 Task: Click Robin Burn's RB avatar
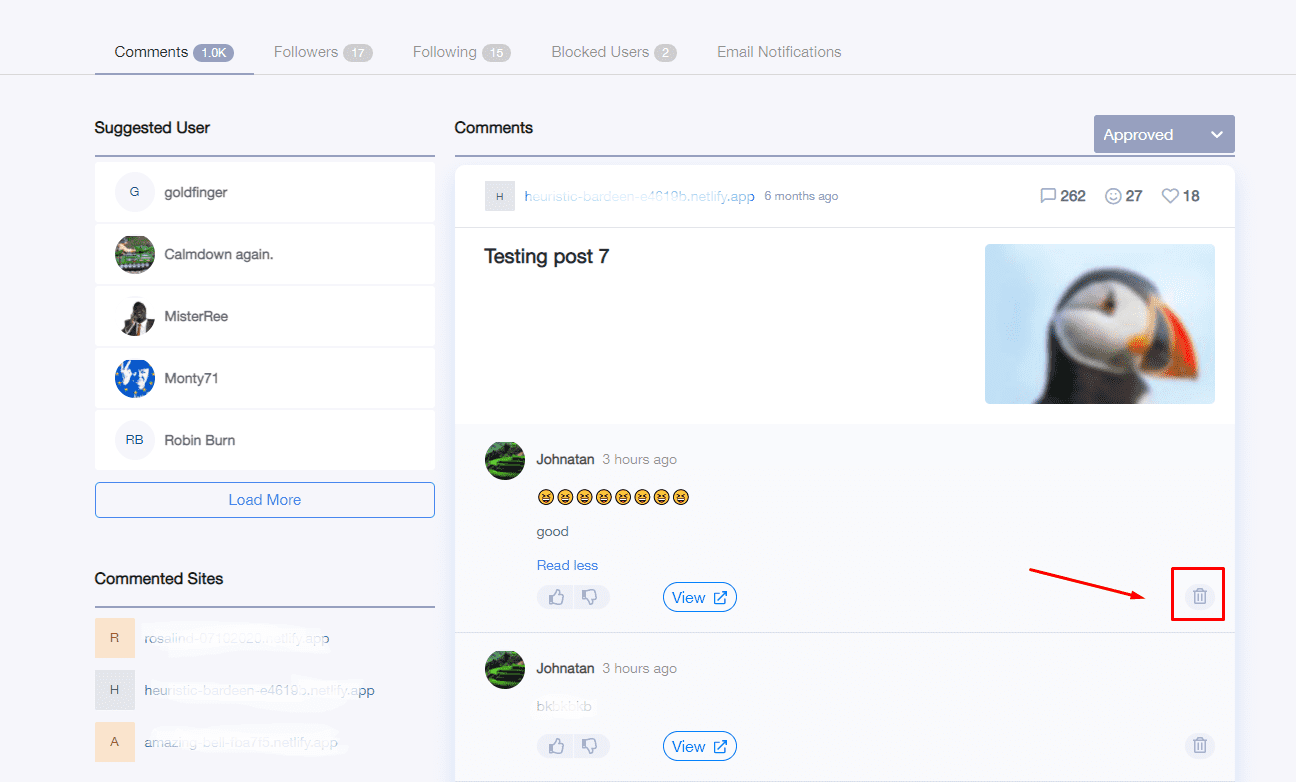135,440
